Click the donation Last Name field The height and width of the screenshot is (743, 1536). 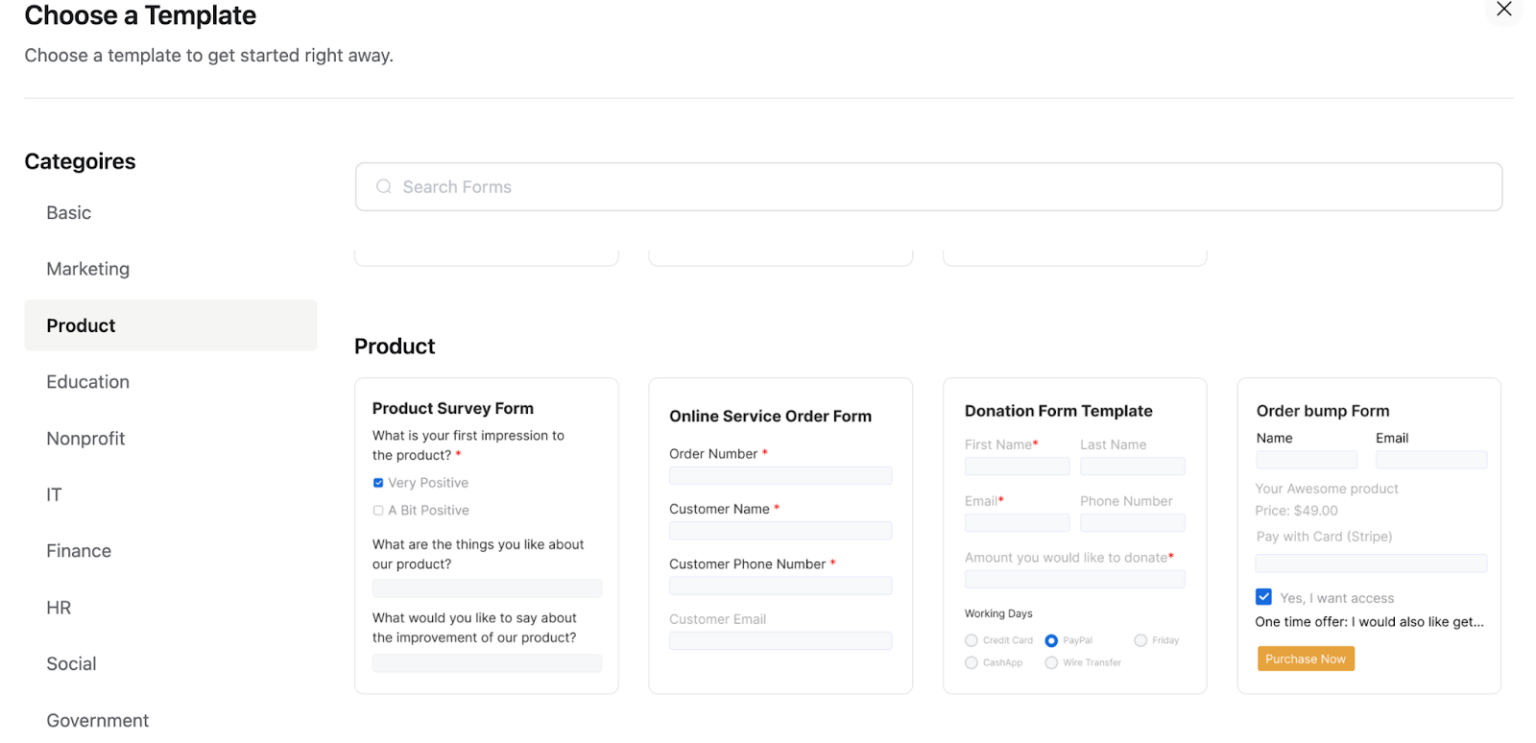tap(1132, 466)
